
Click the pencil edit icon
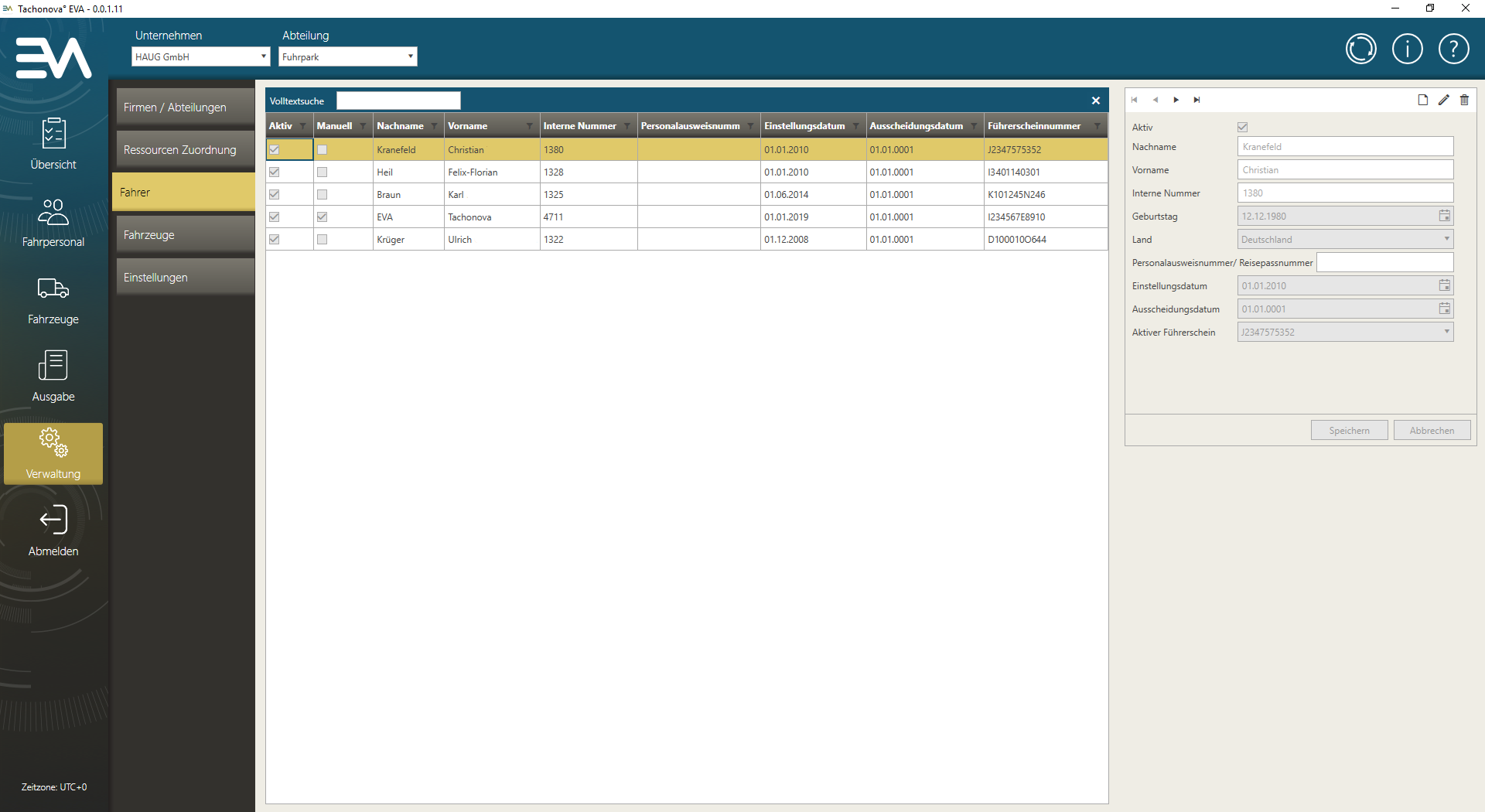coord(1443,100)
